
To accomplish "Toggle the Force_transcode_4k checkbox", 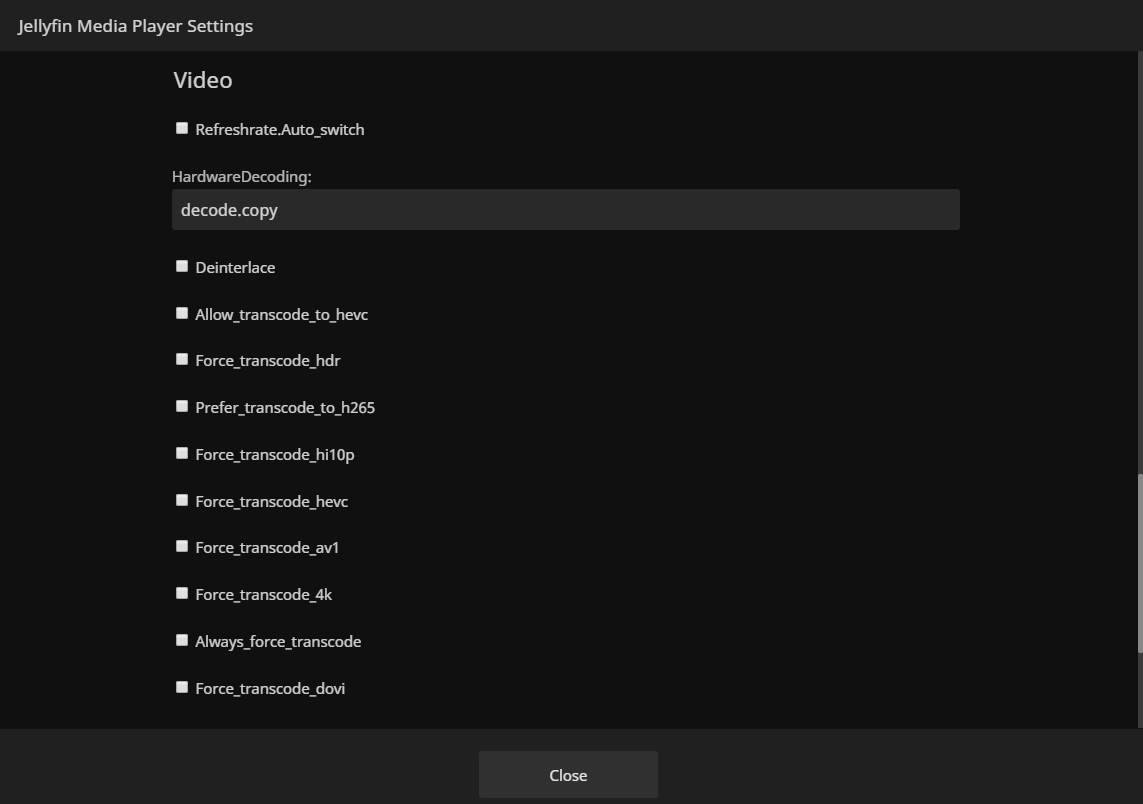I will pos(182,593).
